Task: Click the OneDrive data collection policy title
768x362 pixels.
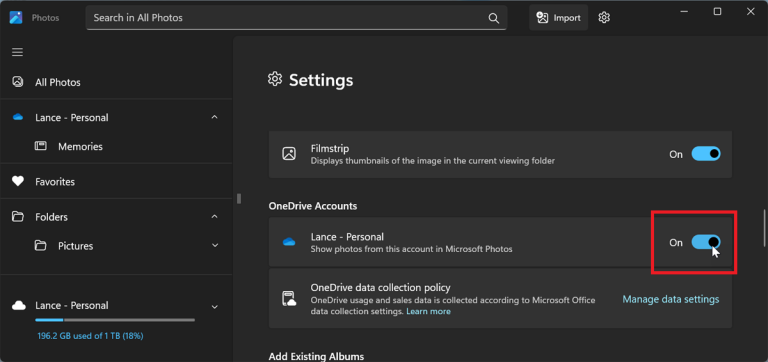Action: coord(380,288)
